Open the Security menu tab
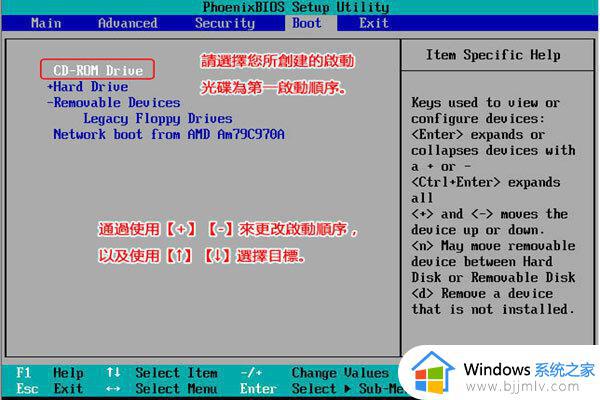This screenshot has width=600, height=400. 225,23
